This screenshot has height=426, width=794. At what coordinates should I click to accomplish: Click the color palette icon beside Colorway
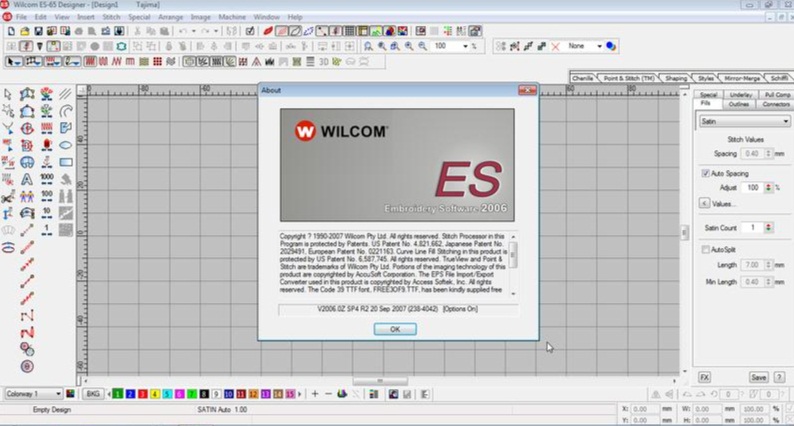tap(70, 394)
